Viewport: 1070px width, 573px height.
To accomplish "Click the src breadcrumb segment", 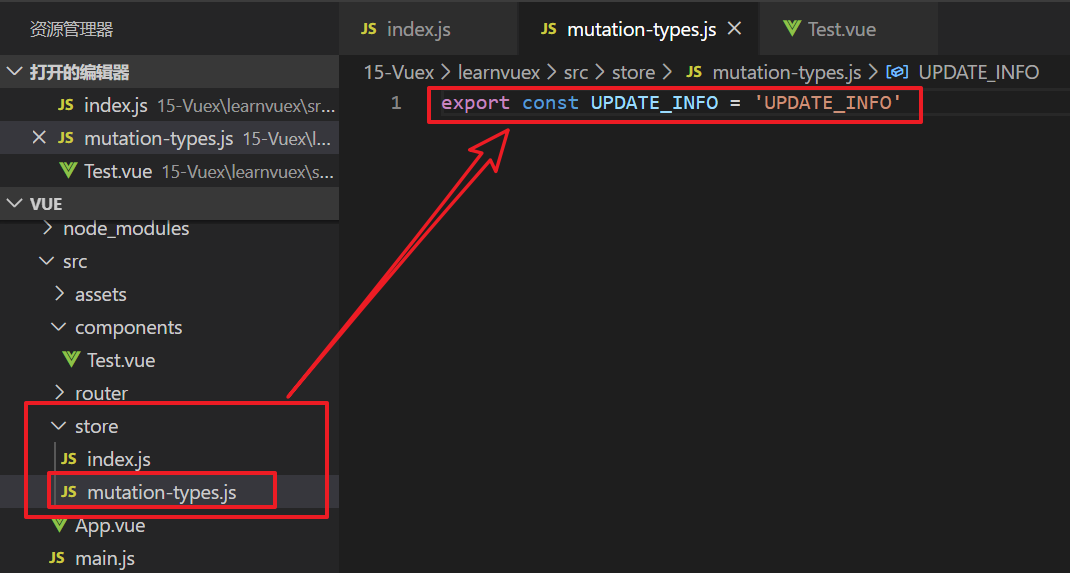I will (x=577, y=72).
